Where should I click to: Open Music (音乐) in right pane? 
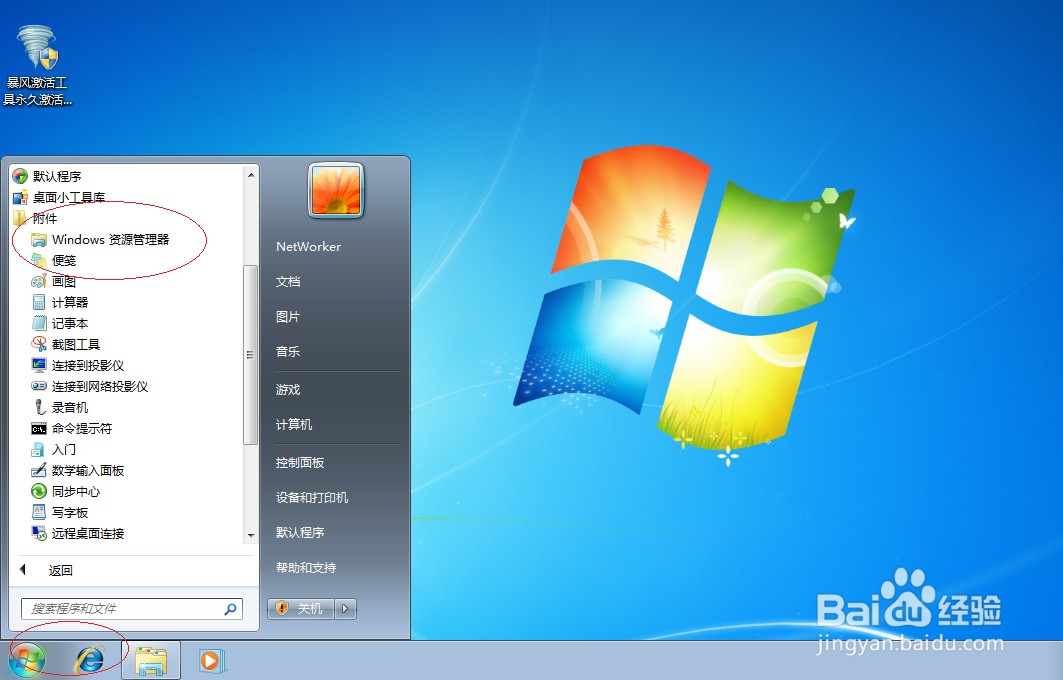(x=288, y=352)
